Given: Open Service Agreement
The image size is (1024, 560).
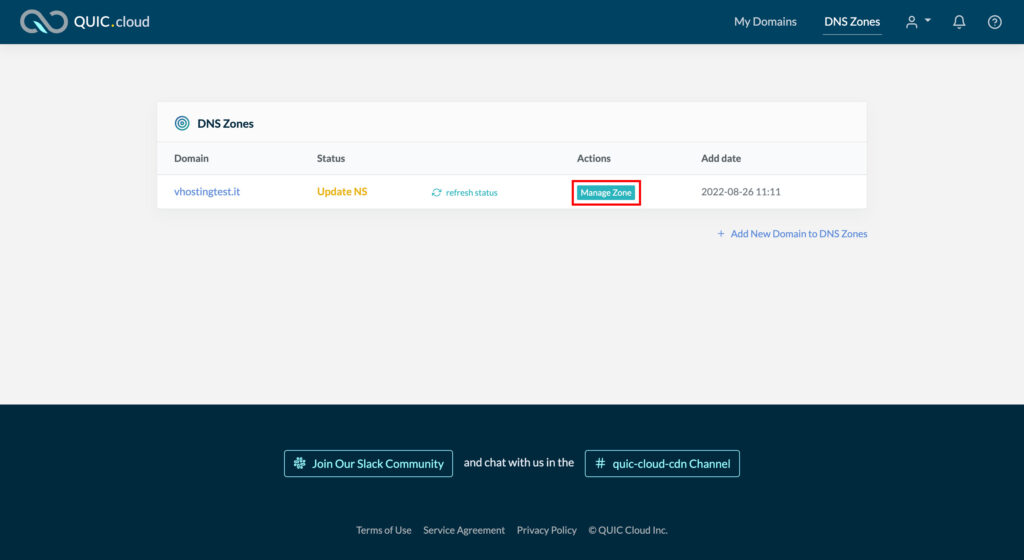Looking at the screenshot, I should point(464,530).
